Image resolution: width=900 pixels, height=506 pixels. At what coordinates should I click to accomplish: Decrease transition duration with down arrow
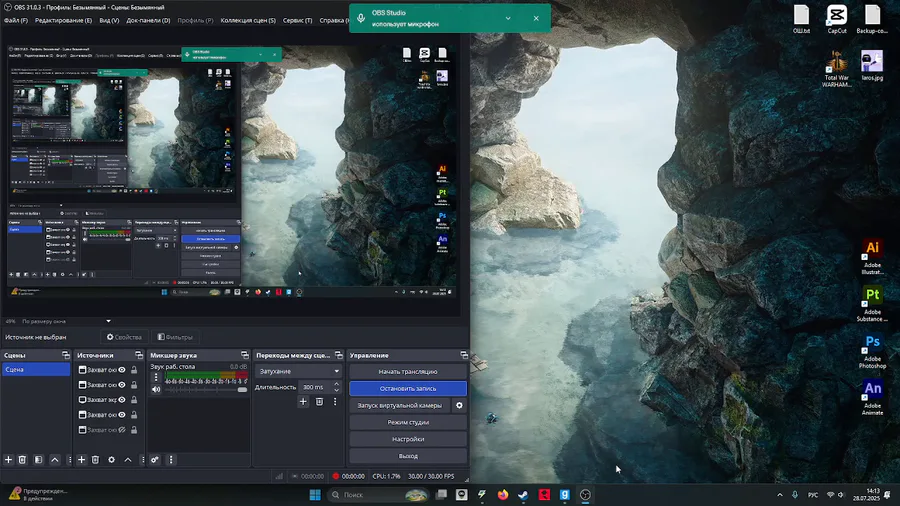coord(337,390)
